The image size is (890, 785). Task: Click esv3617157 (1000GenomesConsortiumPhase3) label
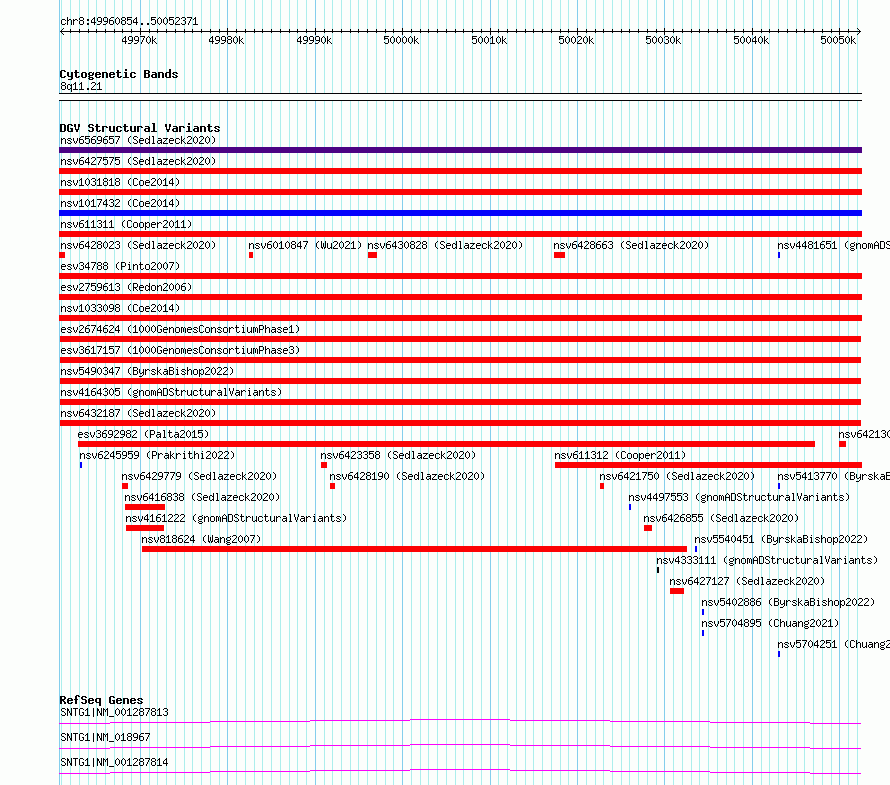click(x=180, y=350)
